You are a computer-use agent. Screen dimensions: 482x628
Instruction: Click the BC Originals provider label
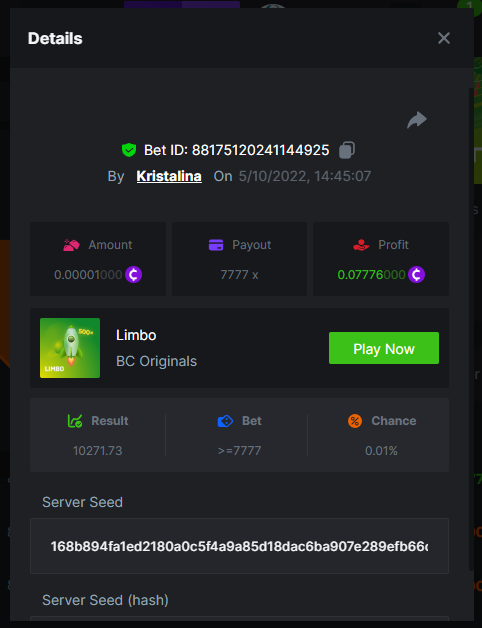coord(156,361)
